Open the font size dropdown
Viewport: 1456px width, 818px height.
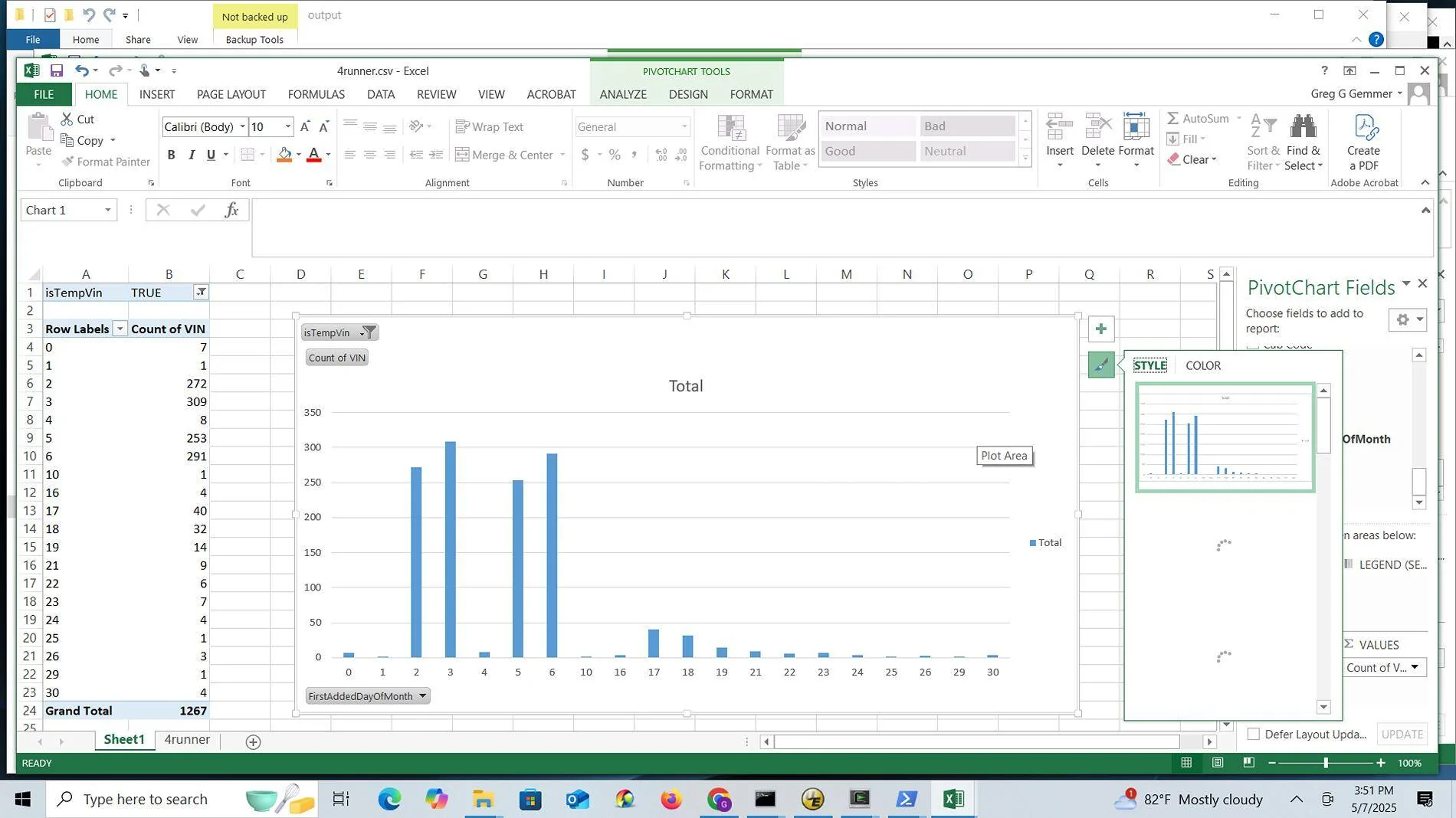288,127
